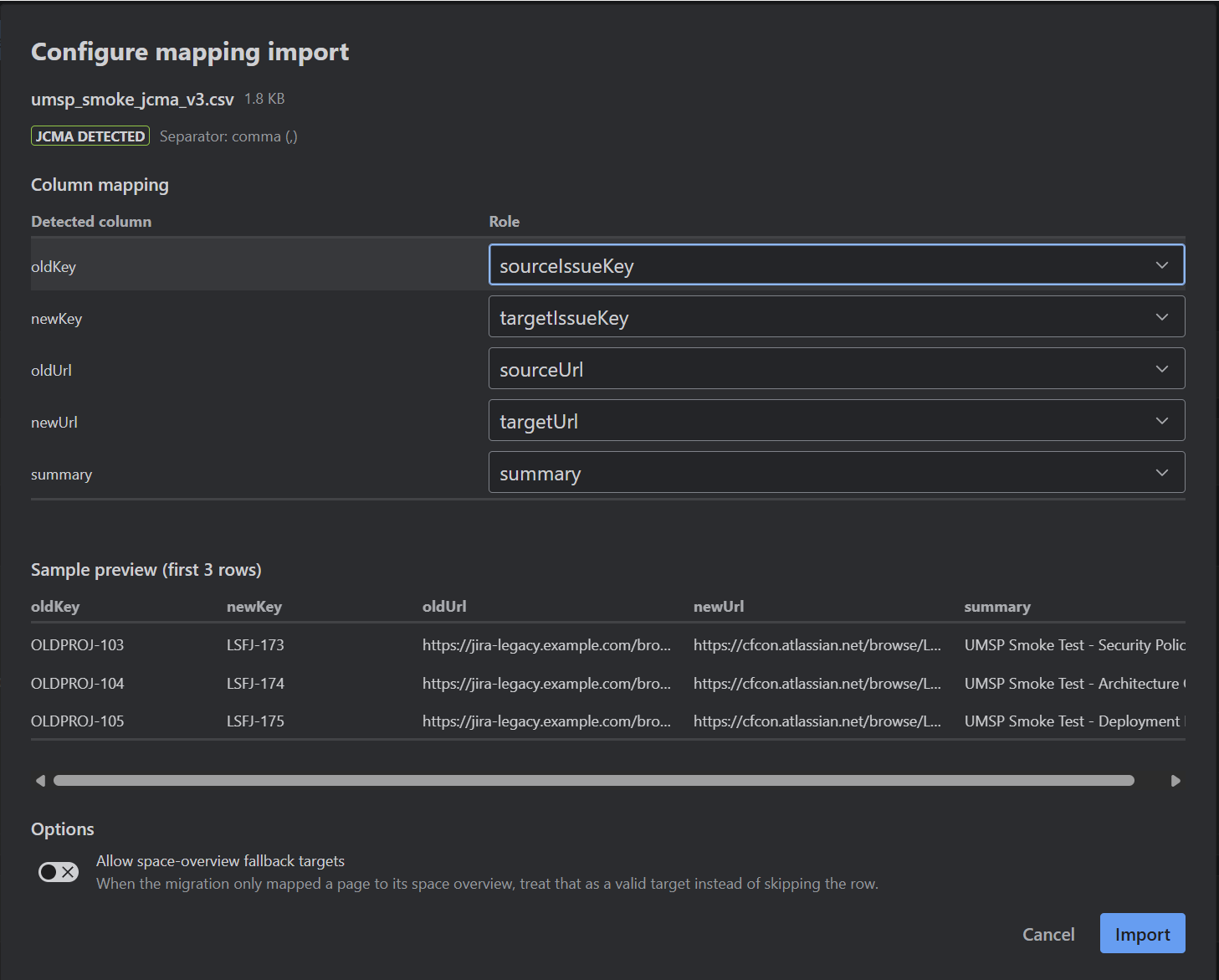
Task: Click the left scroll arrow of preview
Action: pos(40,781)
